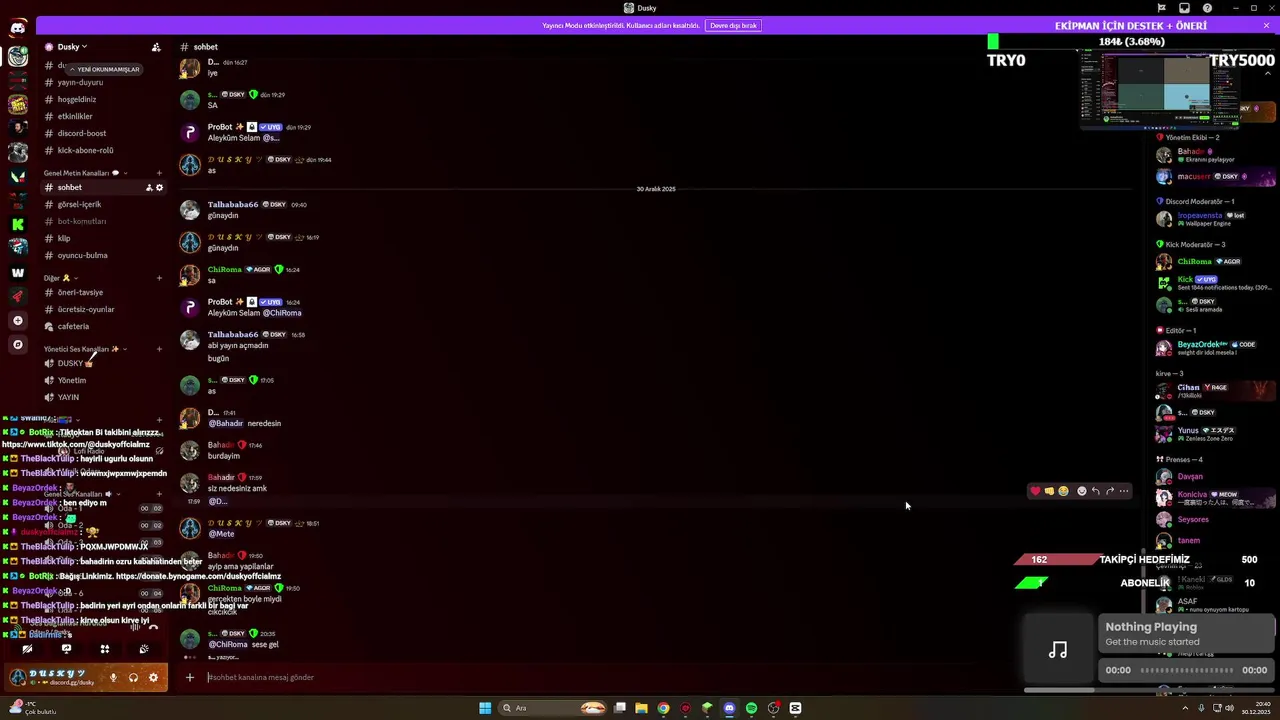Open the Kick server with green K icon
The width and height of the screenshot is (1280, 720).
[18, 224]
